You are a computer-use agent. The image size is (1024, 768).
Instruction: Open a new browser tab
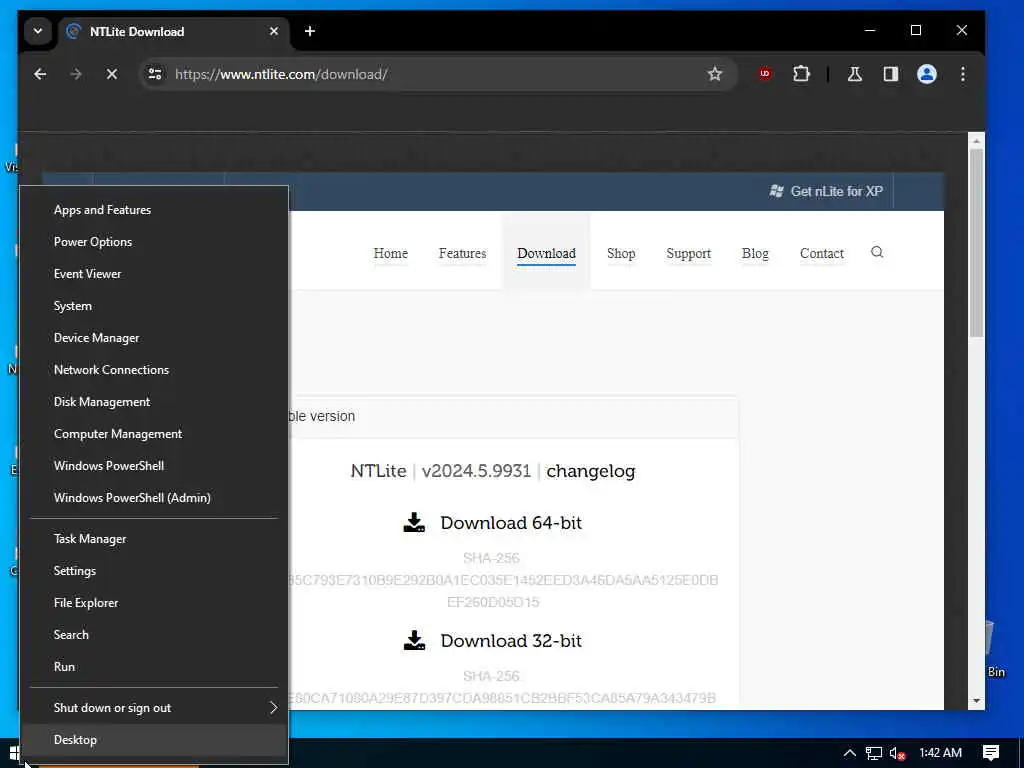click(x=310, y=31)
